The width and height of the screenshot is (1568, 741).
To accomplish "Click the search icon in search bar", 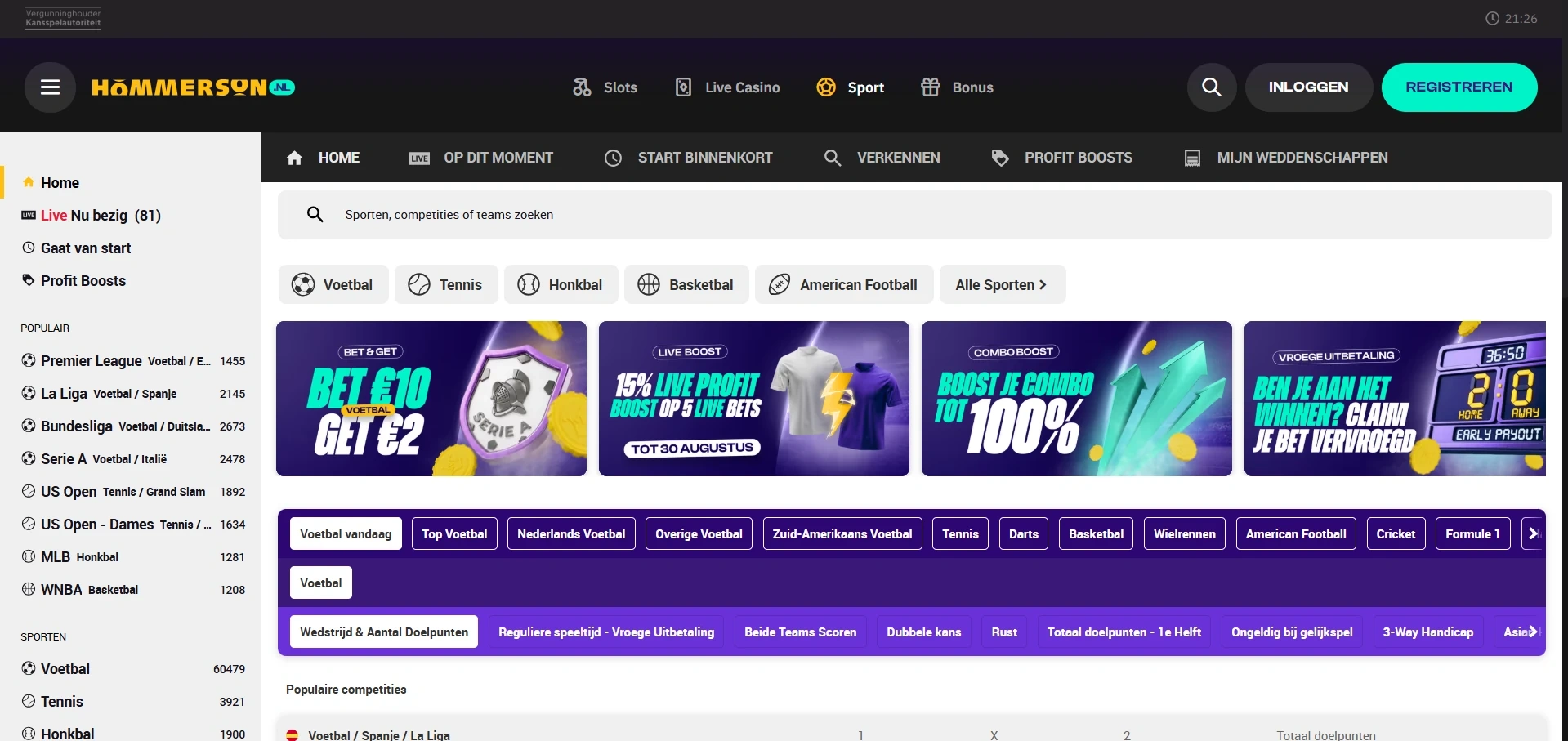I will click(315, 215).
